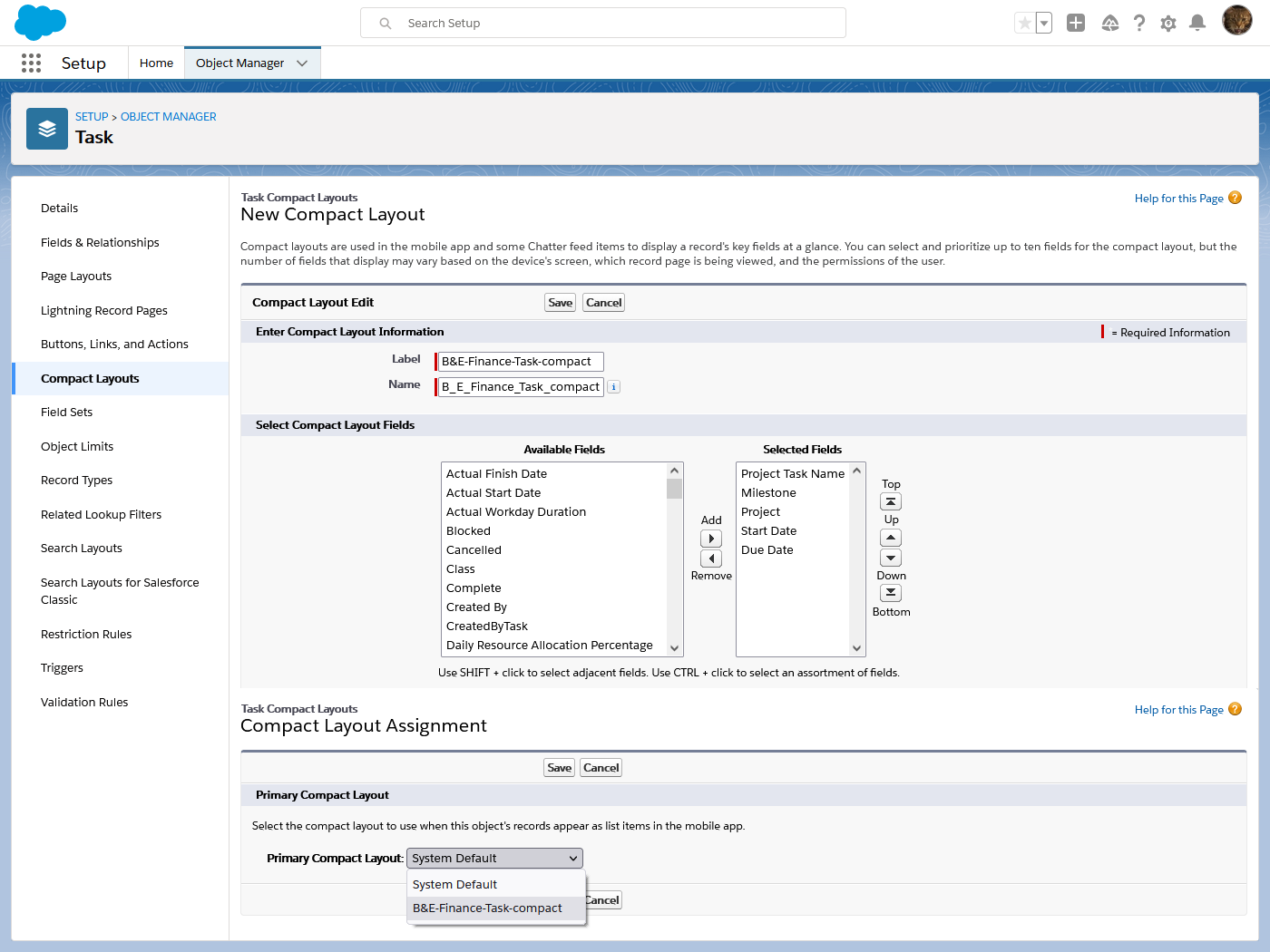Move selected field Down
The height and width of the screenshot is (952, 1270).
[x=891, y=558]
